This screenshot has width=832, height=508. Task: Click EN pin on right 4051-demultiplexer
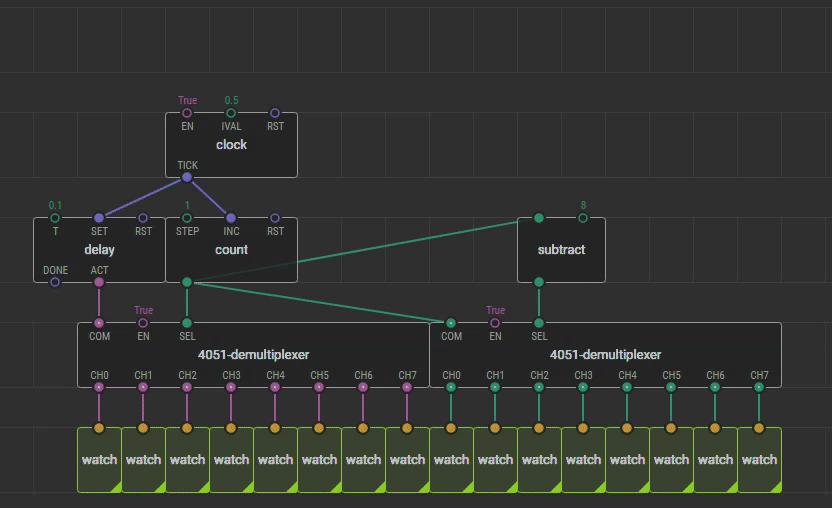(495, 323)
